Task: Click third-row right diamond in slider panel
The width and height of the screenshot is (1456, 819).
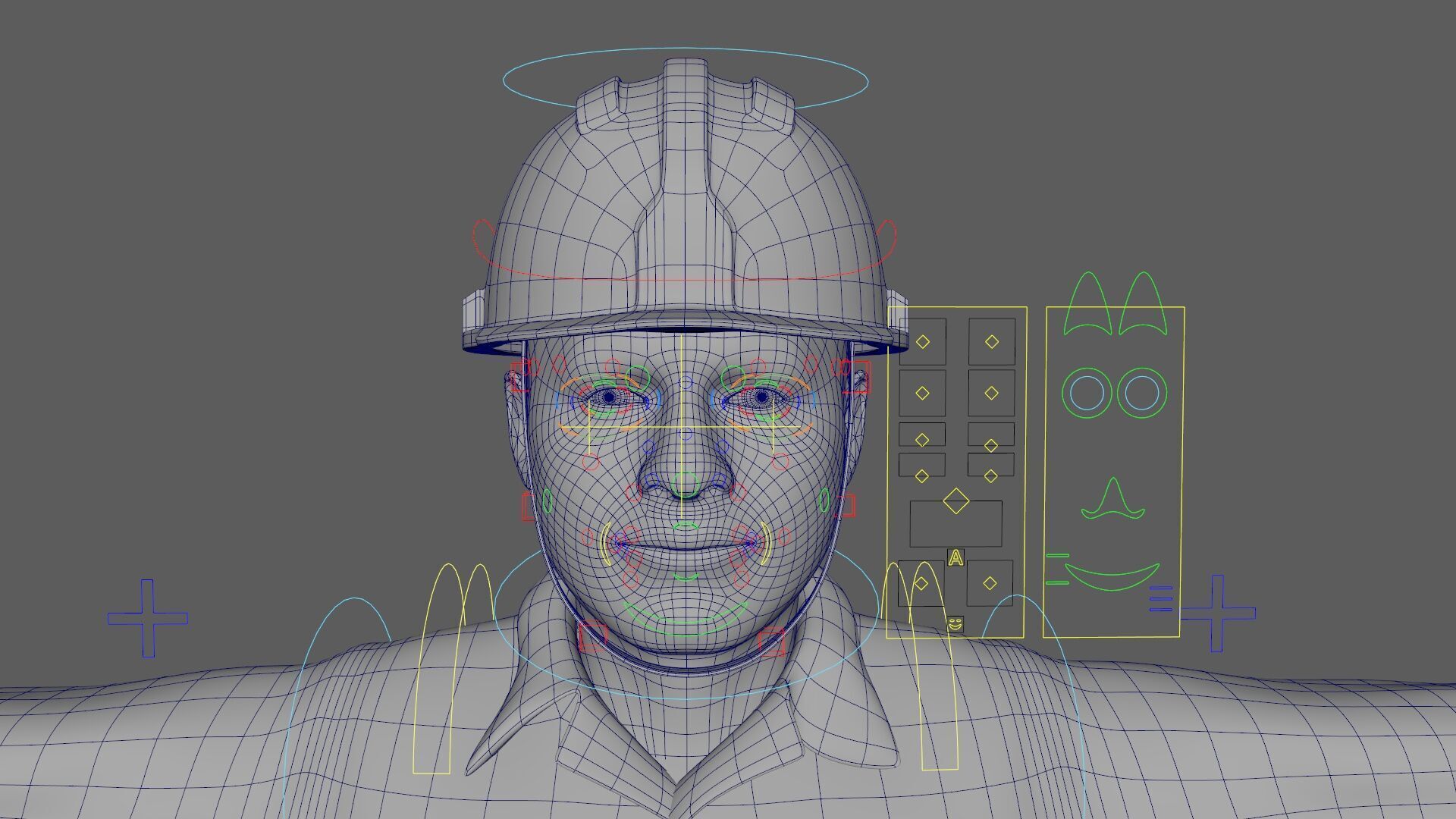Action: coord(991,444)
